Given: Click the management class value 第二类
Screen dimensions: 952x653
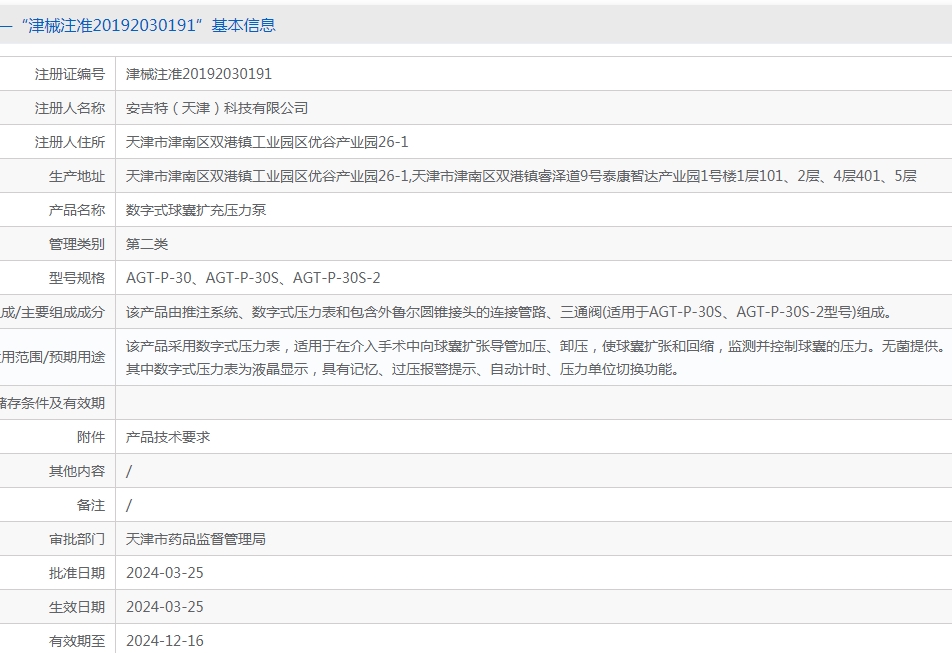Looking at the screenshot, I should point(147,244).
